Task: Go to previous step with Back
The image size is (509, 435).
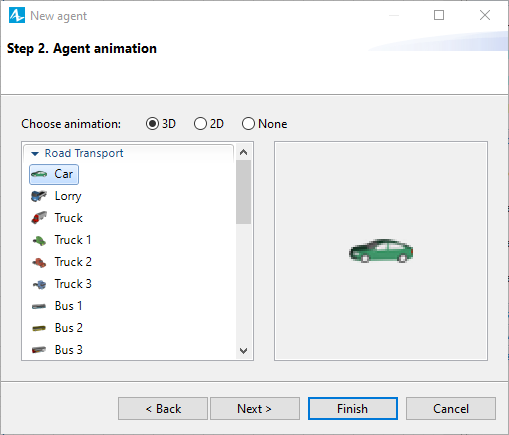Action: pos(163,408)
